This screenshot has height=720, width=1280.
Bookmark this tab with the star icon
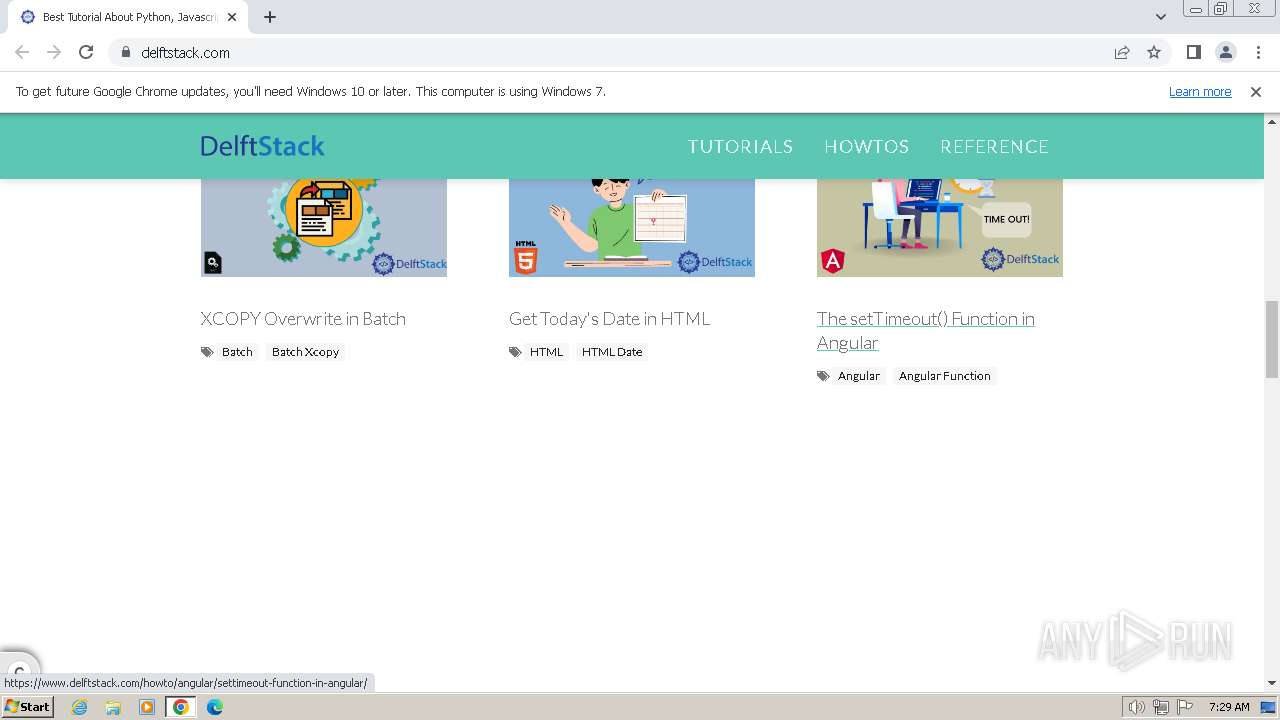pos(1154,52)
